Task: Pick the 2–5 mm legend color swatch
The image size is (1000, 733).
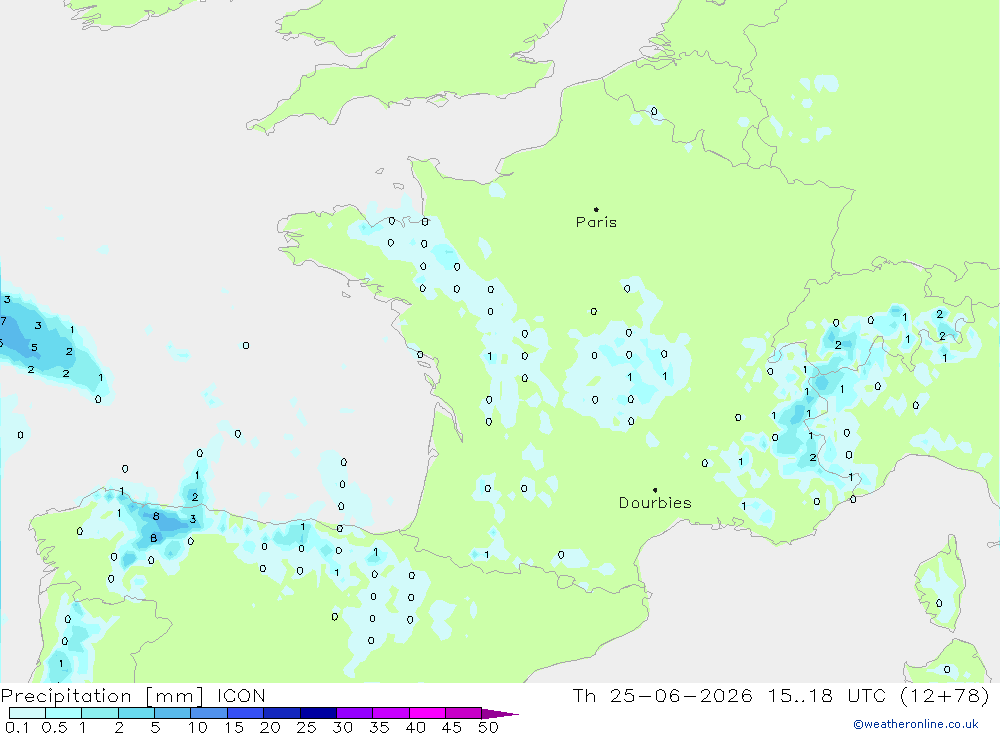Action: tap(136, 713)
